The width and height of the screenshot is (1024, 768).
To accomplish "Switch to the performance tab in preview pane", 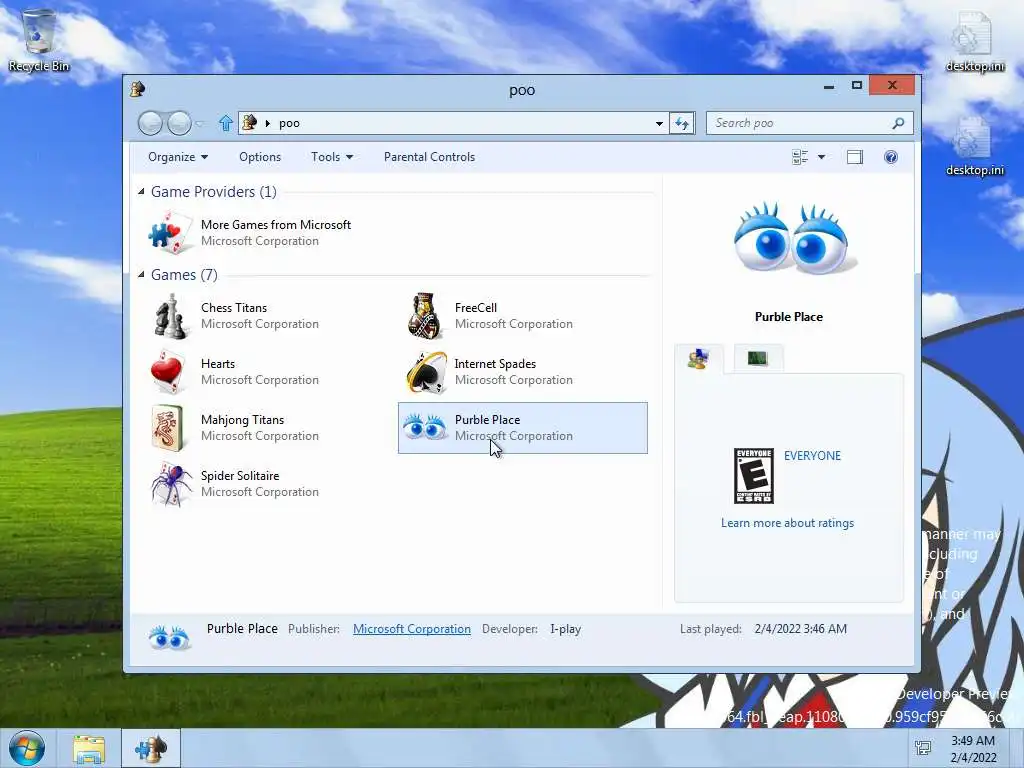I will 758,358.
